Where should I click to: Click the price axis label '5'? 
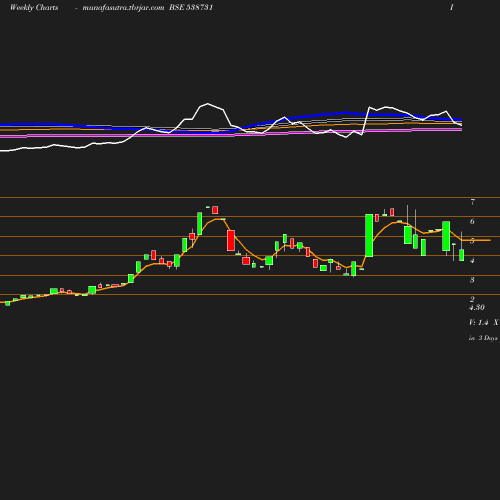point(472,241)
